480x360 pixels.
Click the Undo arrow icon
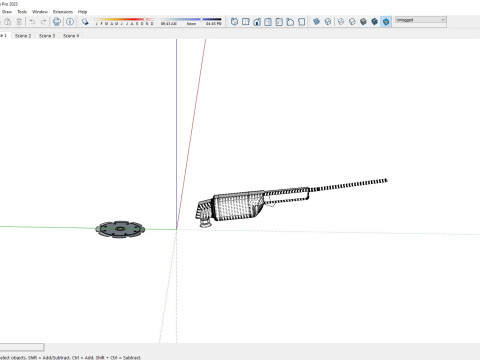(32, 22)
